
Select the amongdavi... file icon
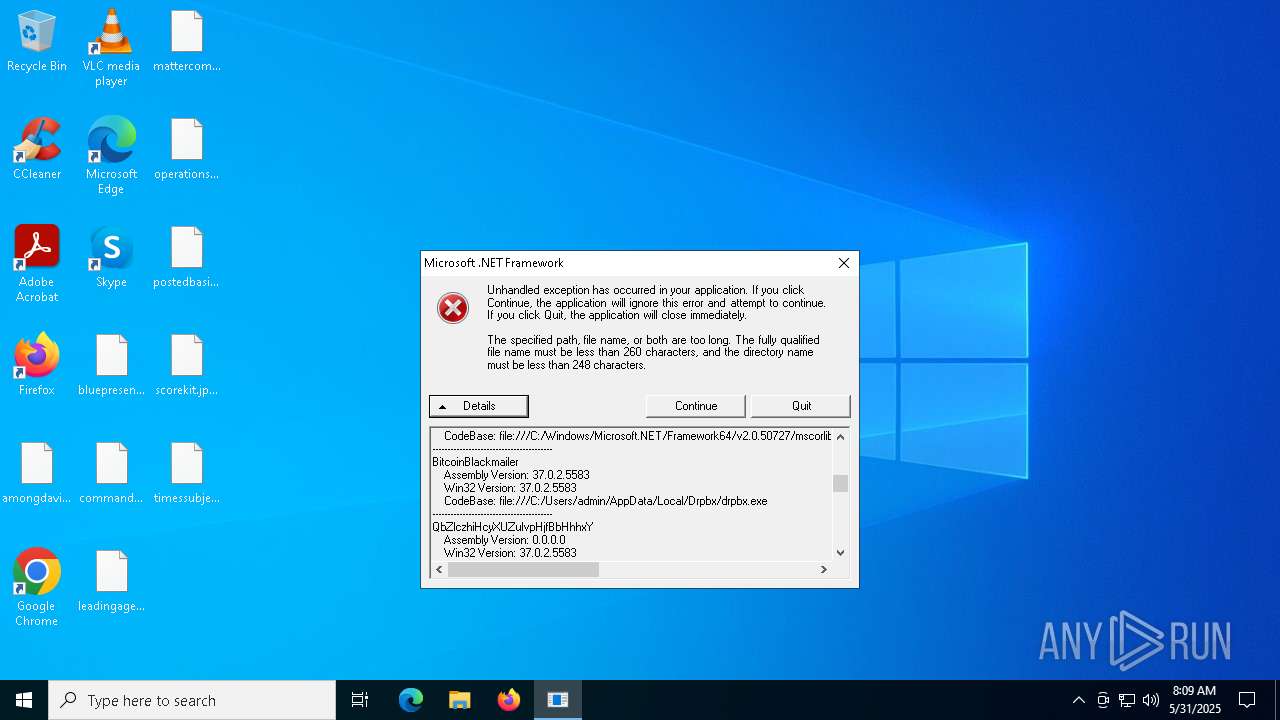pos(37,474)
